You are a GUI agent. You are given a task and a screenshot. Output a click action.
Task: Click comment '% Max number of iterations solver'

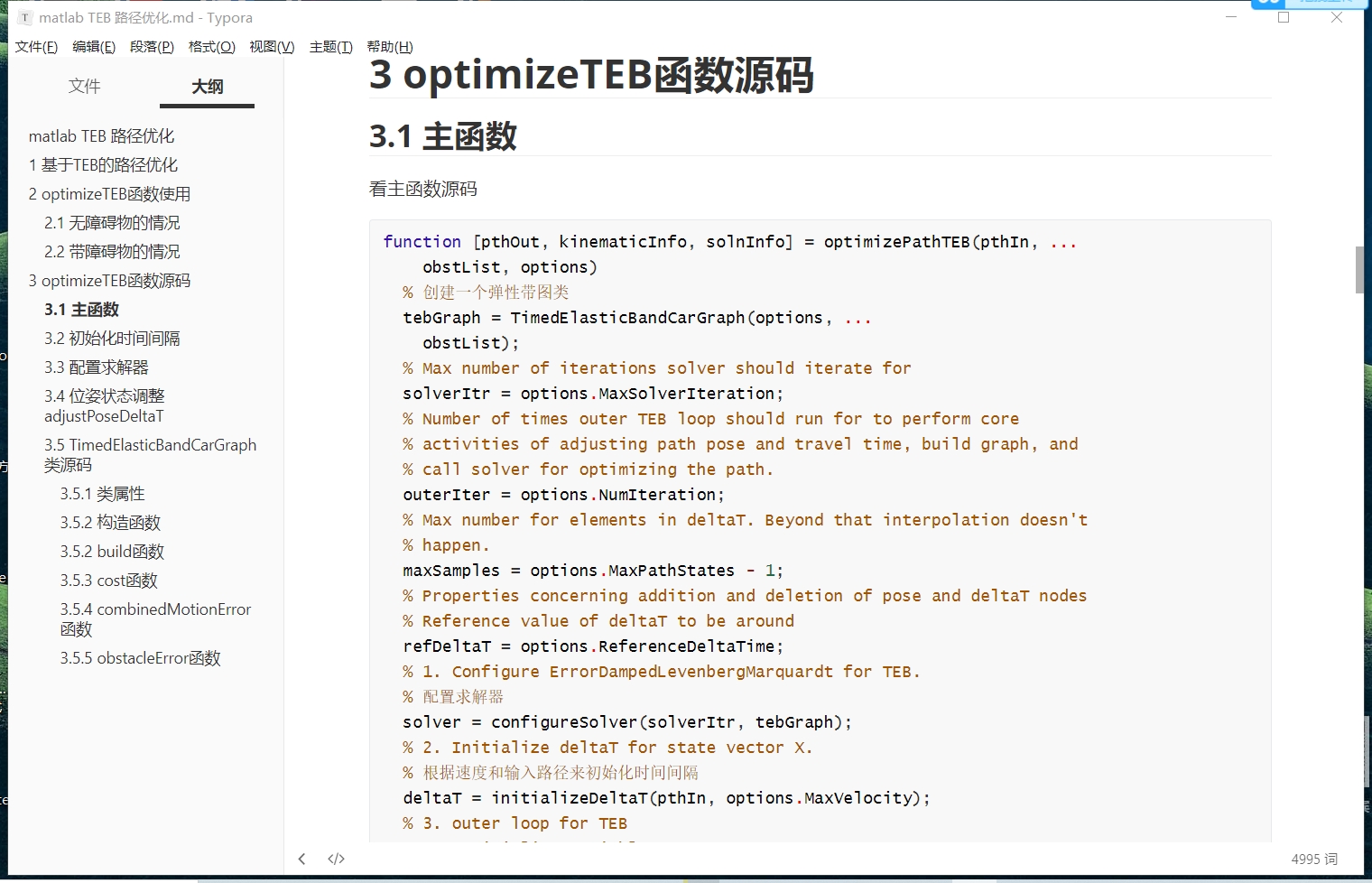click(x=657, y=368)
